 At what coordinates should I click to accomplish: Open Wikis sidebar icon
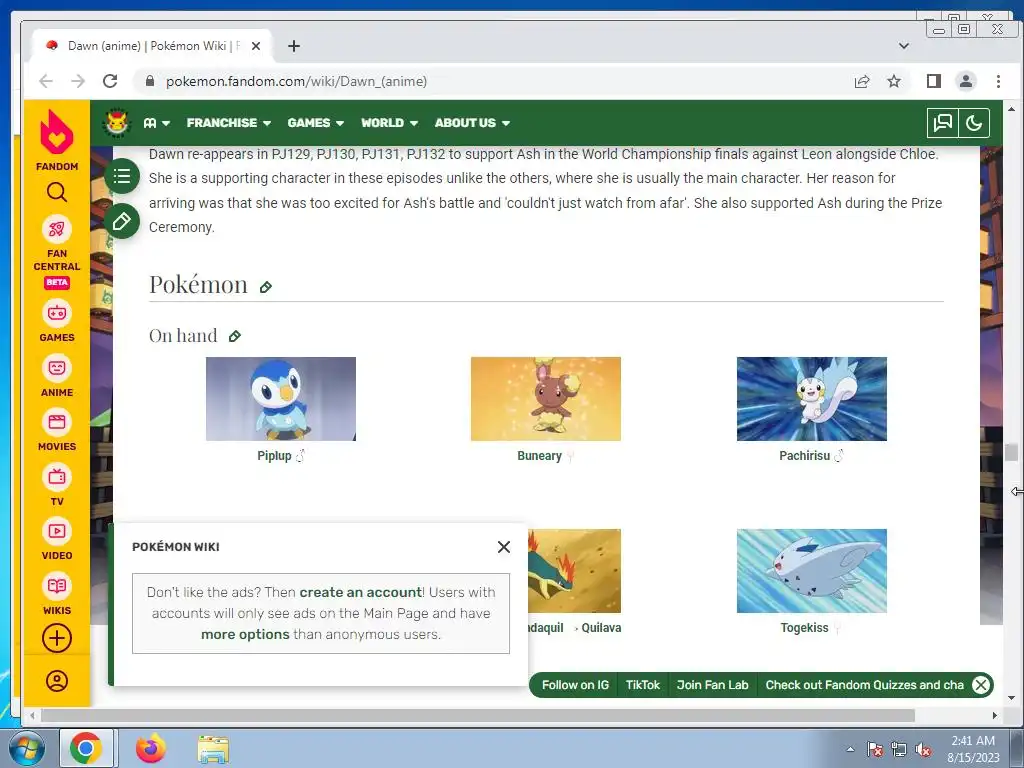(57, 586)
